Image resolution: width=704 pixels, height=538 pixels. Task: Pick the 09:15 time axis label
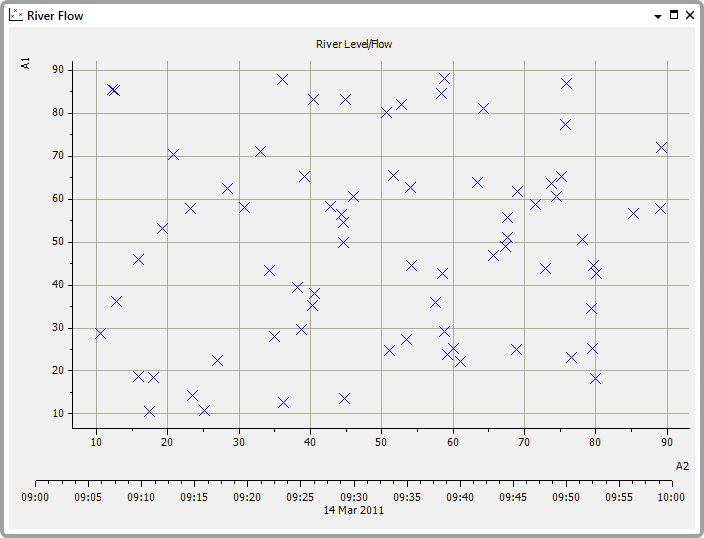coord(194,497)
